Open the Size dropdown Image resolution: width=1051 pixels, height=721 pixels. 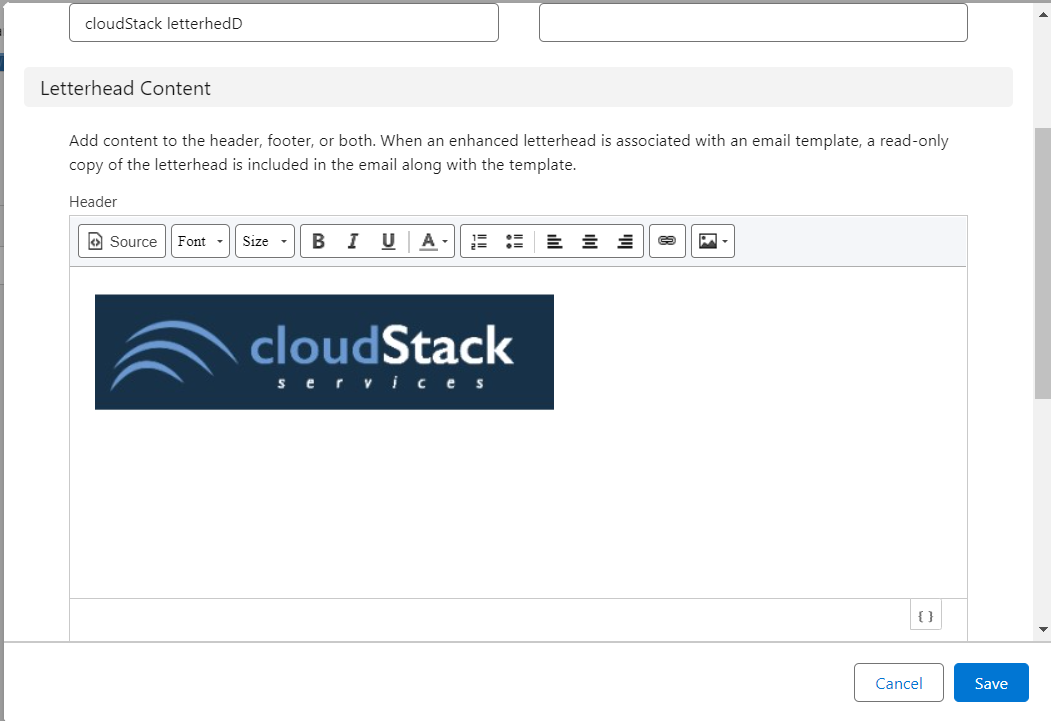[x=265, y=241]
